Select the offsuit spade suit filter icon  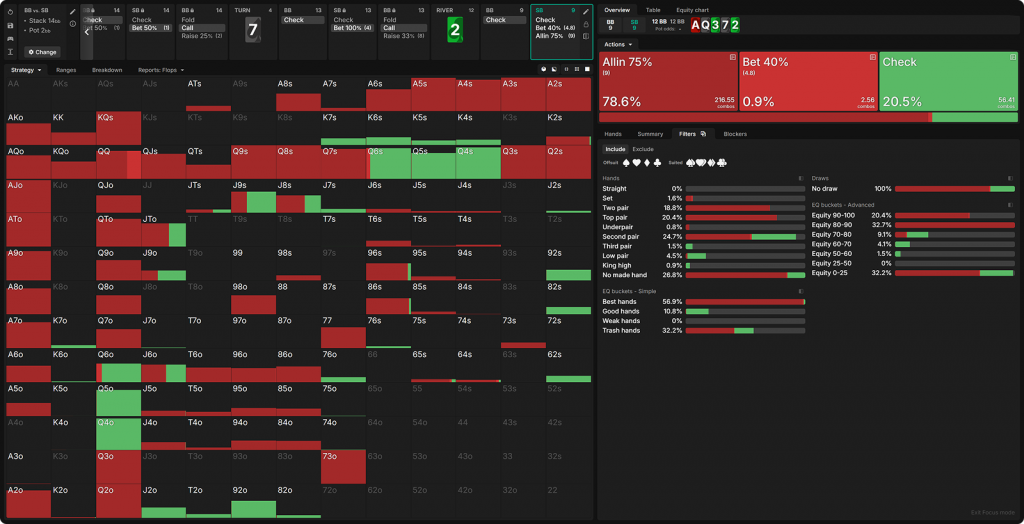[625, 162]
